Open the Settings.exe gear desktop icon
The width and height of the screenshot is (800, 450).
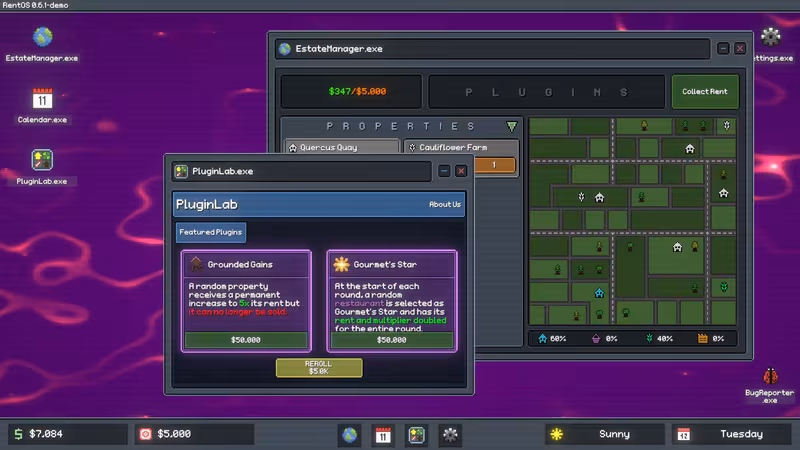(x=770, y=37)
